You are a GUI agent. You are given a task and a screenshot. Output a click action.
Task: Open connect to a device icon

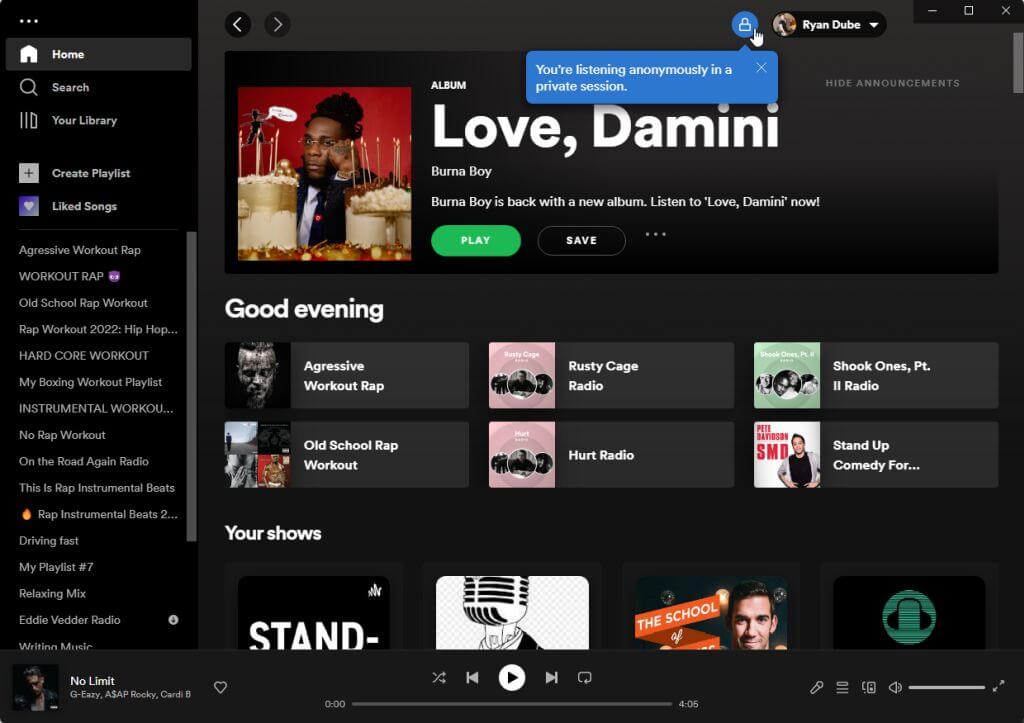869,687
